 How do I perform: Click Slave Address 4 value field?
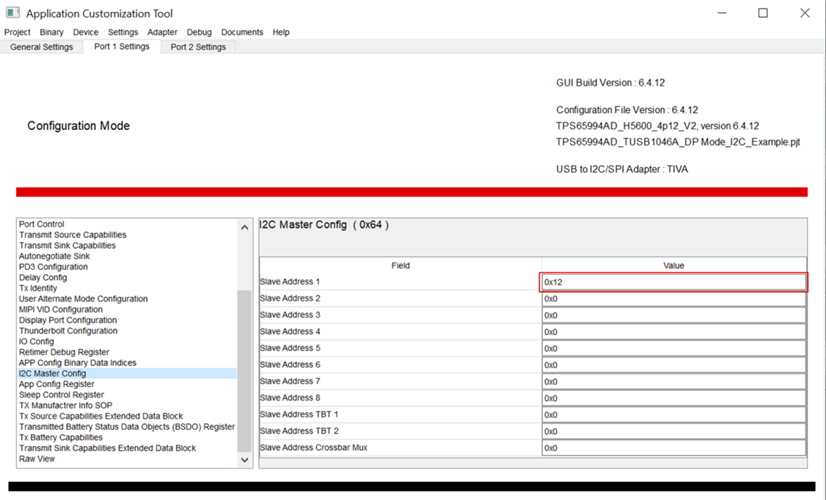coord(674,332)
